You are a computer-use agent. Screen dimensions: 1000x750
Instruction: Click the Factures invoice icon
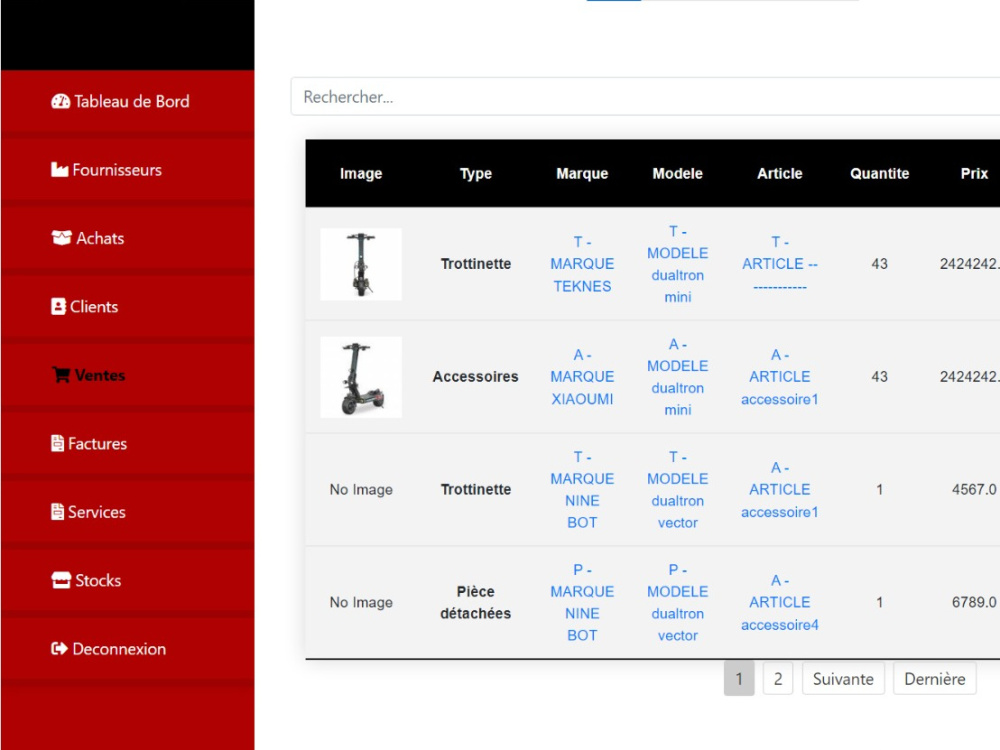point(57,443)
